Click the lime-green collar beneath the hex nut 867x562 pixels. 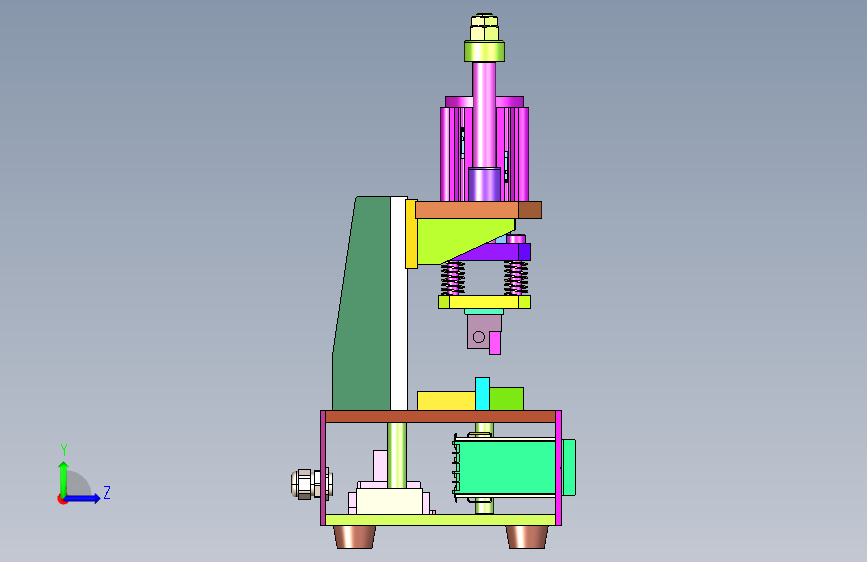click(484, 51)
